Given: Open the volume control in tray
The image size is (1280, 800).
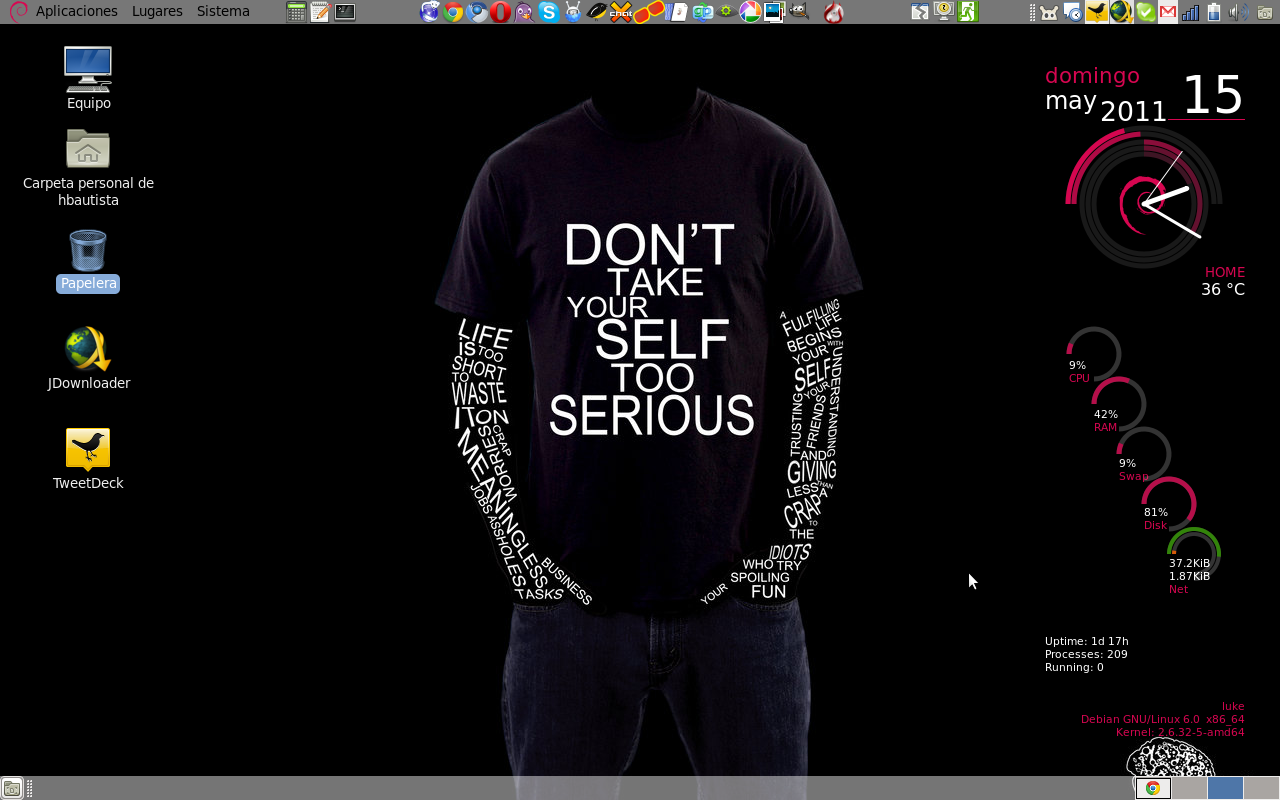Looking at the screenshot, I should point(1240,12).
